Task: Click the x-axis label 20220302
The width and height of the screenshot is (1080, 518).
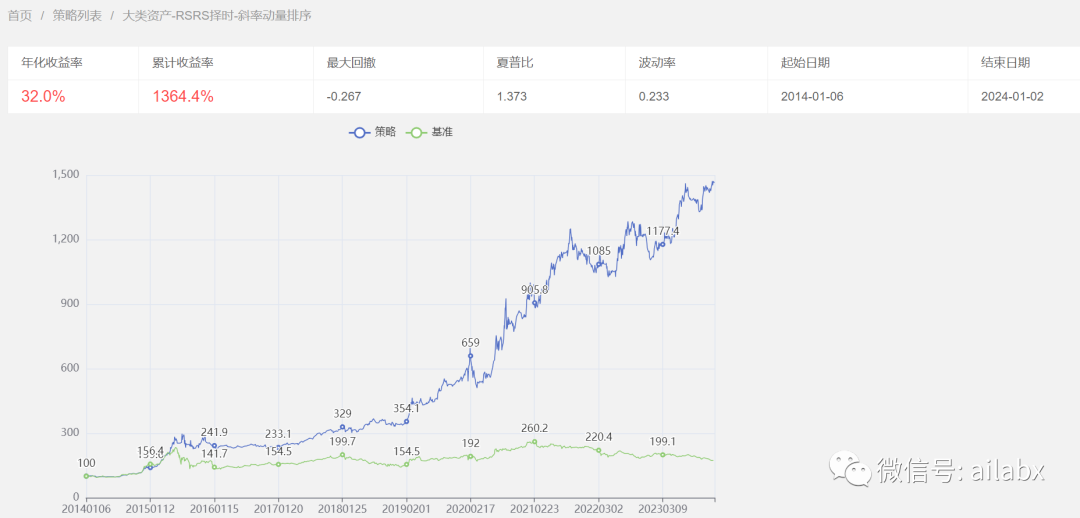Action: coord(599,510)
